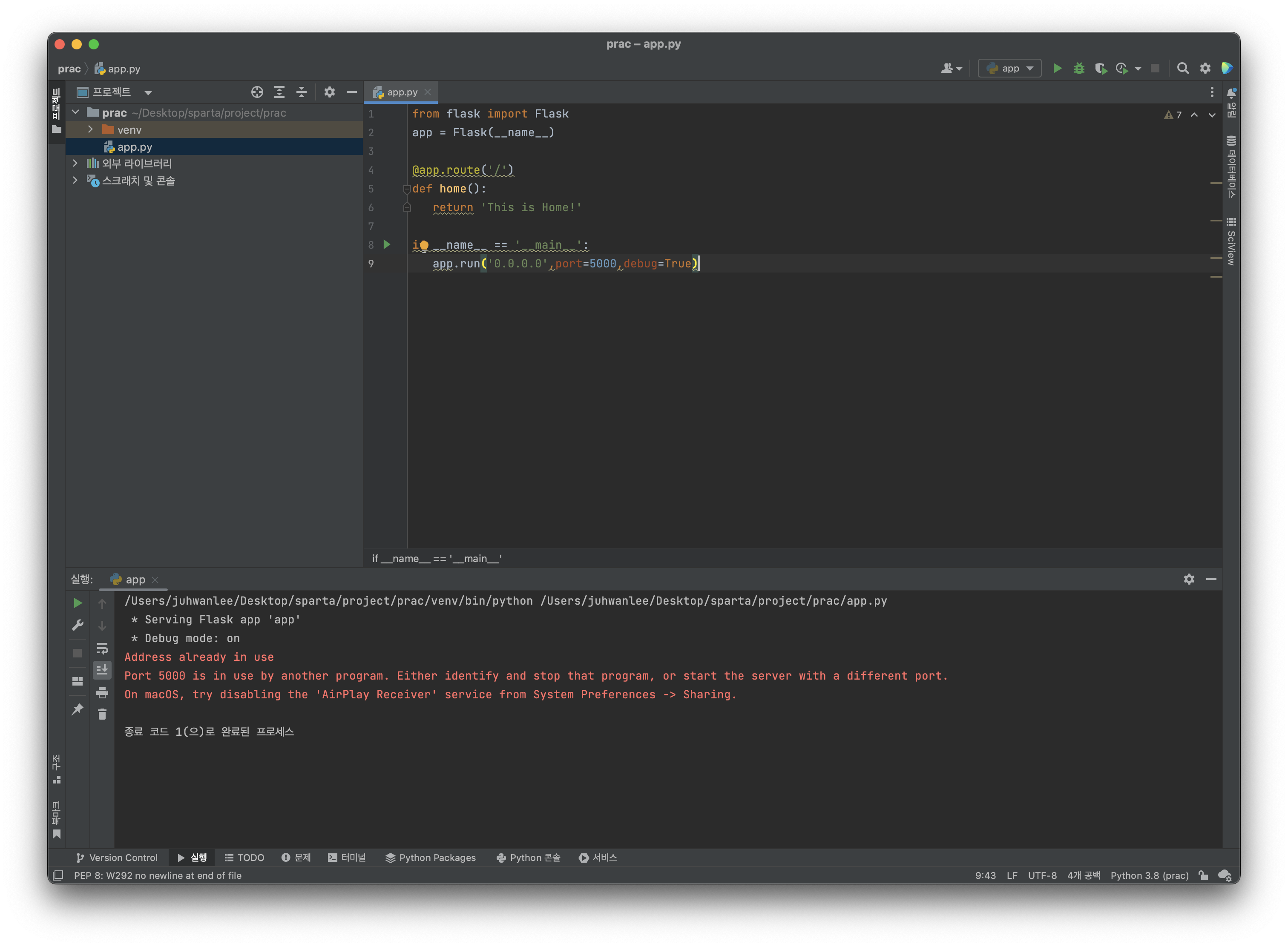Toggle the bookmarks sidebar button
Viewport: 1288px width, 947px height.
pos(56,820)
